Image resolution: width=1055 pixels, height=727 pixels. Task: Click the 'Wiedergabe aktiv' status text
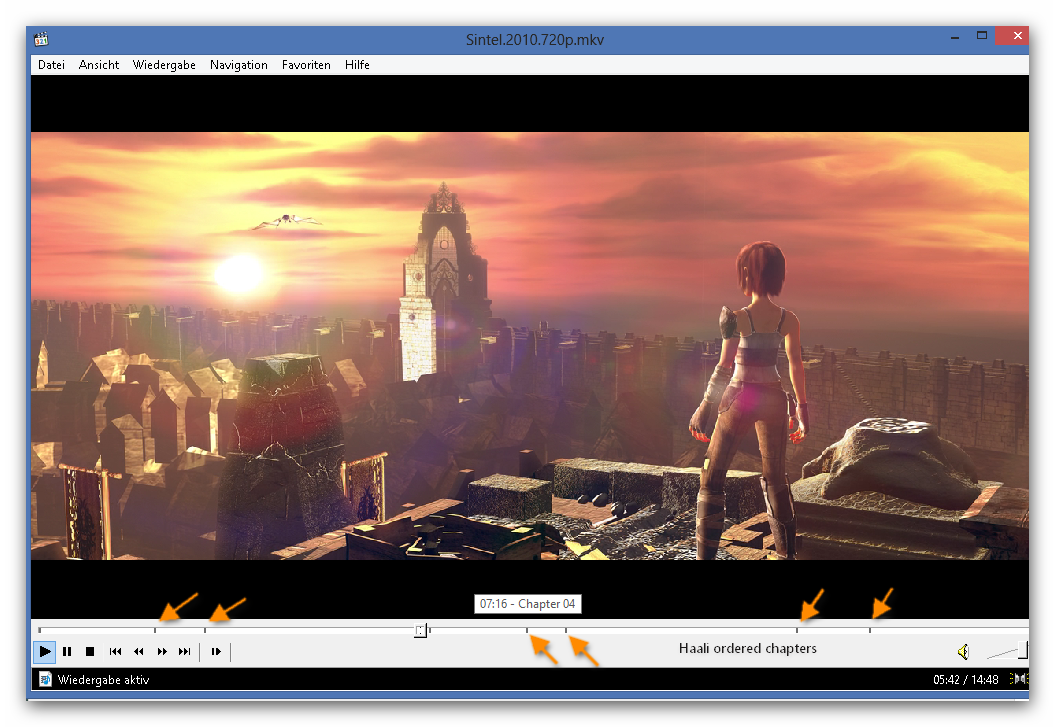104,680
